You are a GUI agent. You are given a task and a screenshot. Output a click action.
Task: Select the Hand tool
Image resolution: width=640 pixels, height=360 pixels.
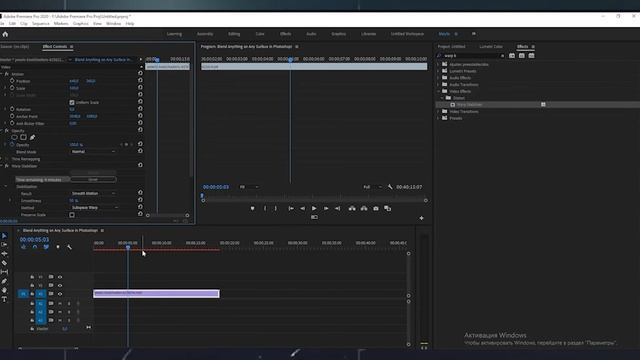4,290
